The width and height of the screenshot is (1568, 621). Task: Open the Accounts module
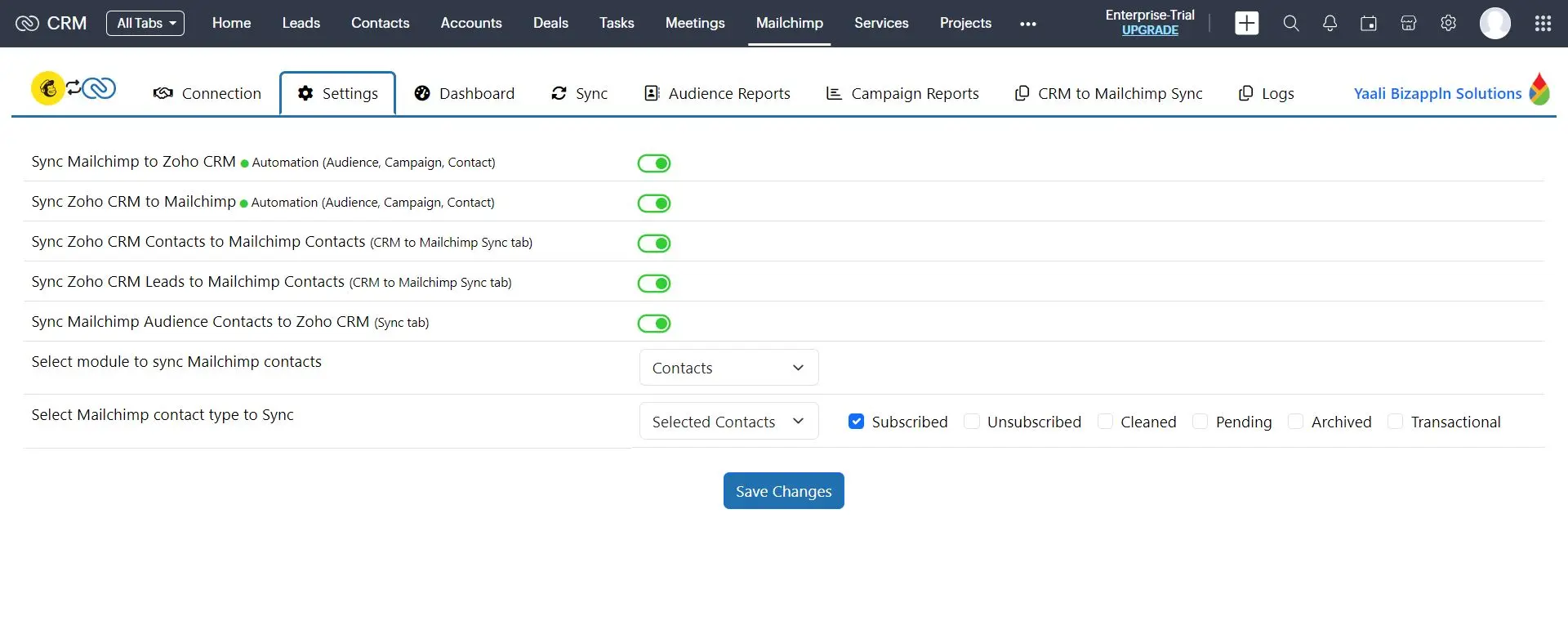point(471,23)
